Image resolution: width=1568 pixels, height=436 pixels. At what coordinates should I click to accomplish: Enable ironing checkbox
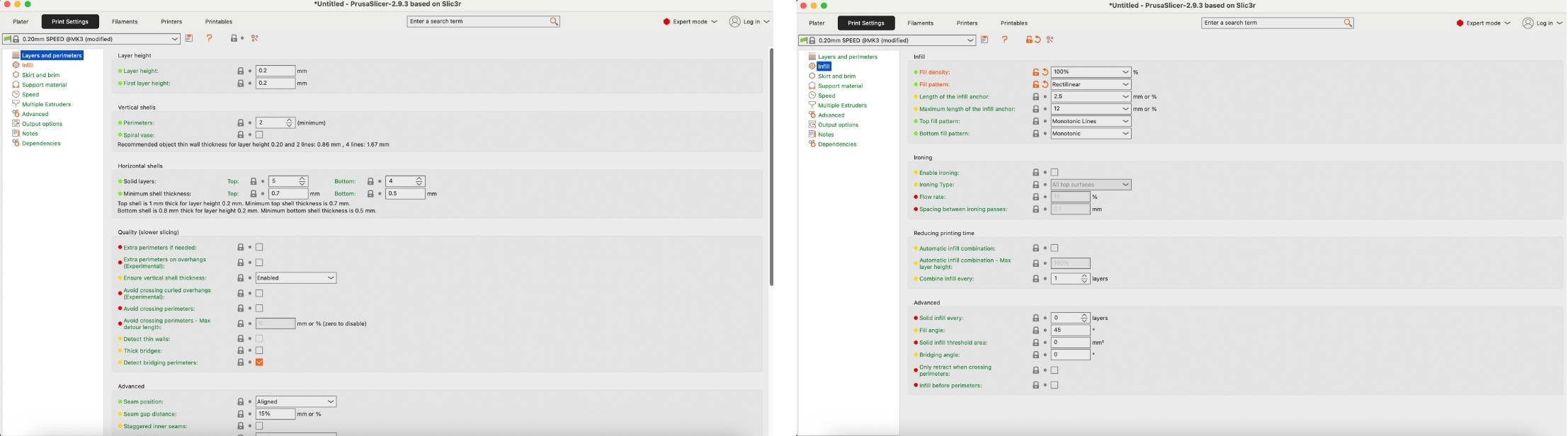(x=1055, y=173)
